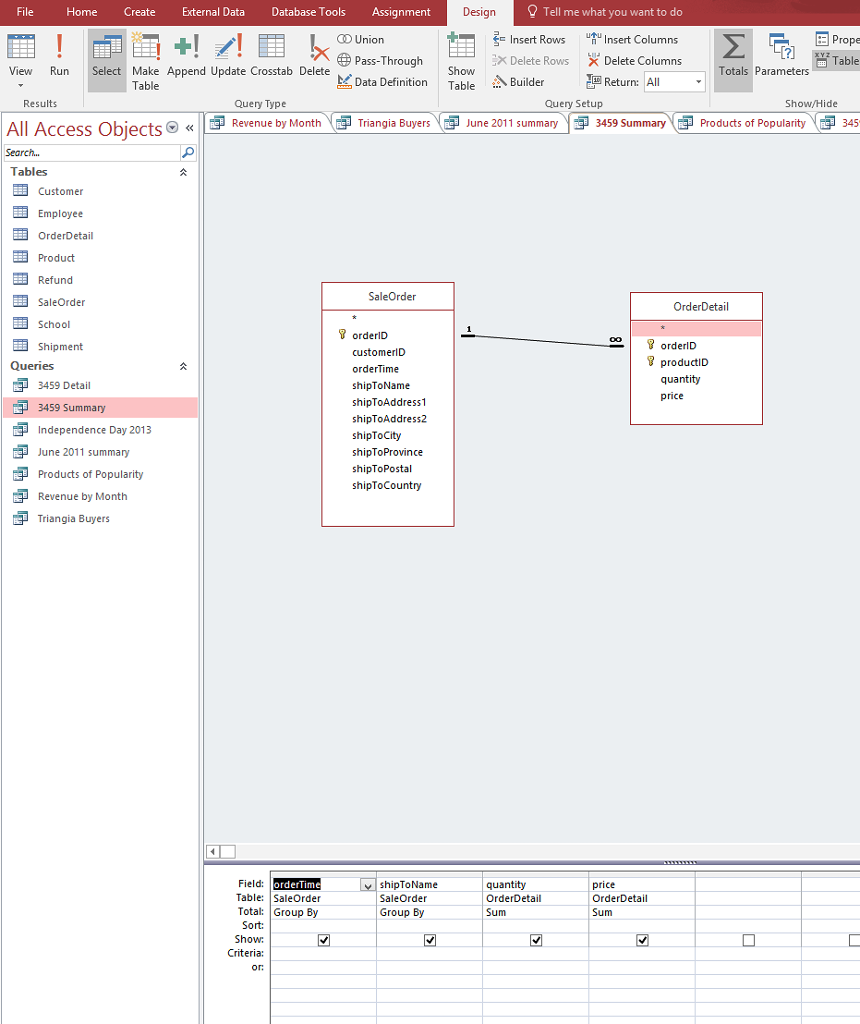The height and width of the screenshot is (1024, 860).
Task: Expand the View button dropdown arrow
Action: point(20,86)
